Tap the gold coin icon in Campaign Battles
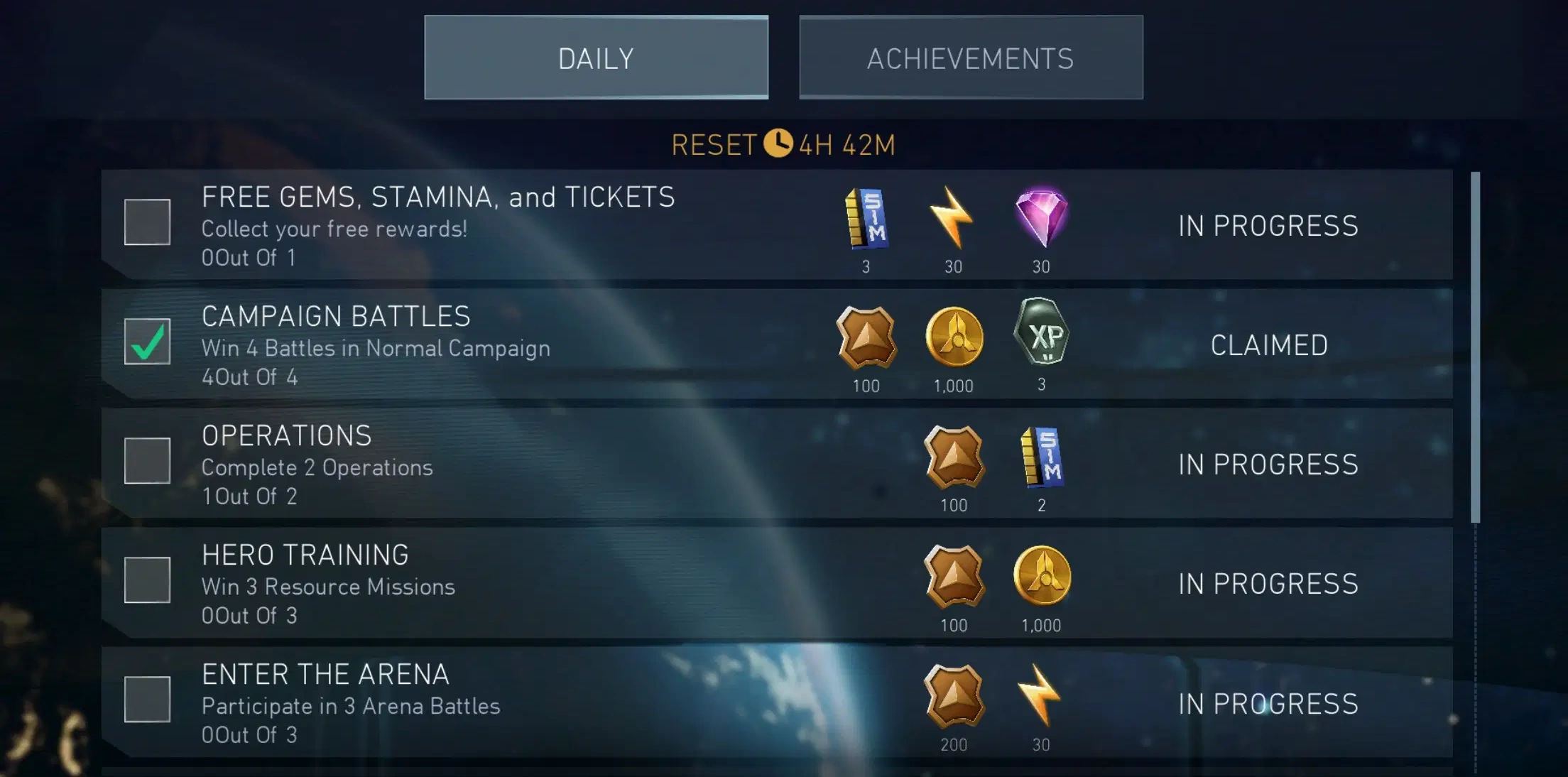This screenshot has width=1568, height=777. (954, 337)
